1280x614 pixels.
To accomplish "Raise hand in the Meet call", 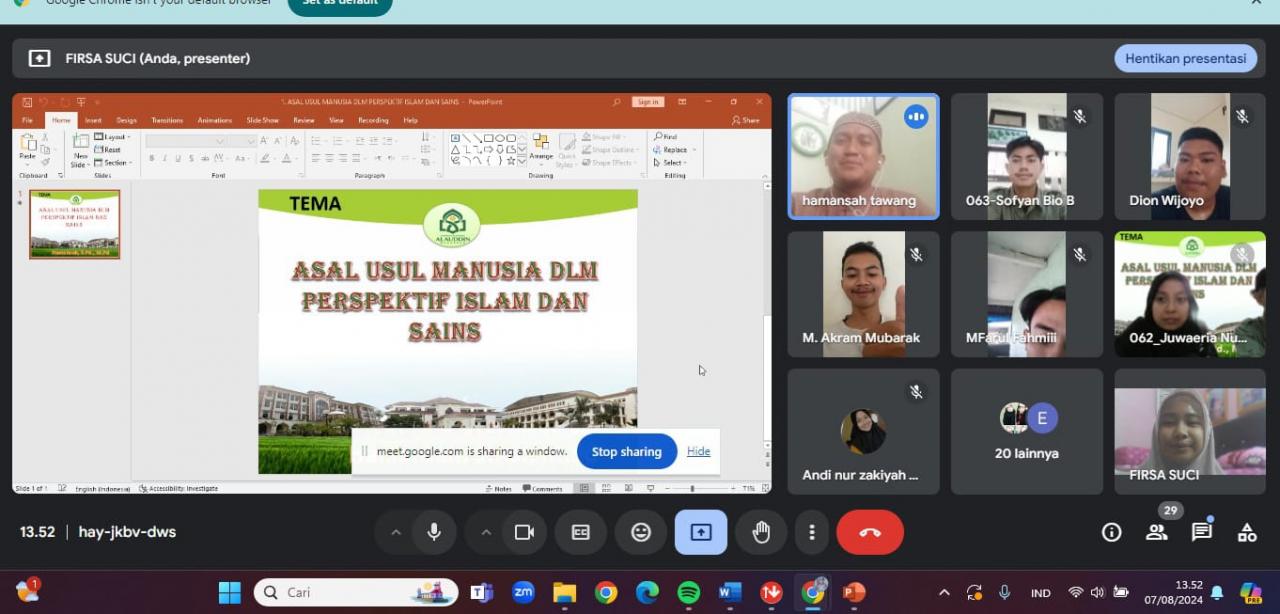I will coord(761,532).
